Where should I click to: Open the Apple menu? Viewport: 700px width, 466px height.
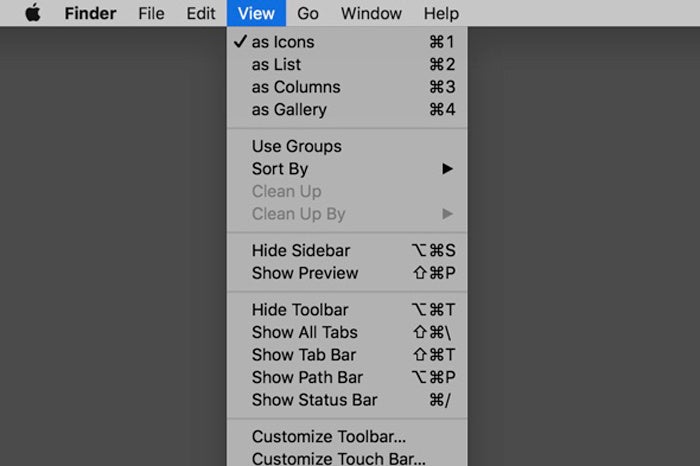click(33, 13)
